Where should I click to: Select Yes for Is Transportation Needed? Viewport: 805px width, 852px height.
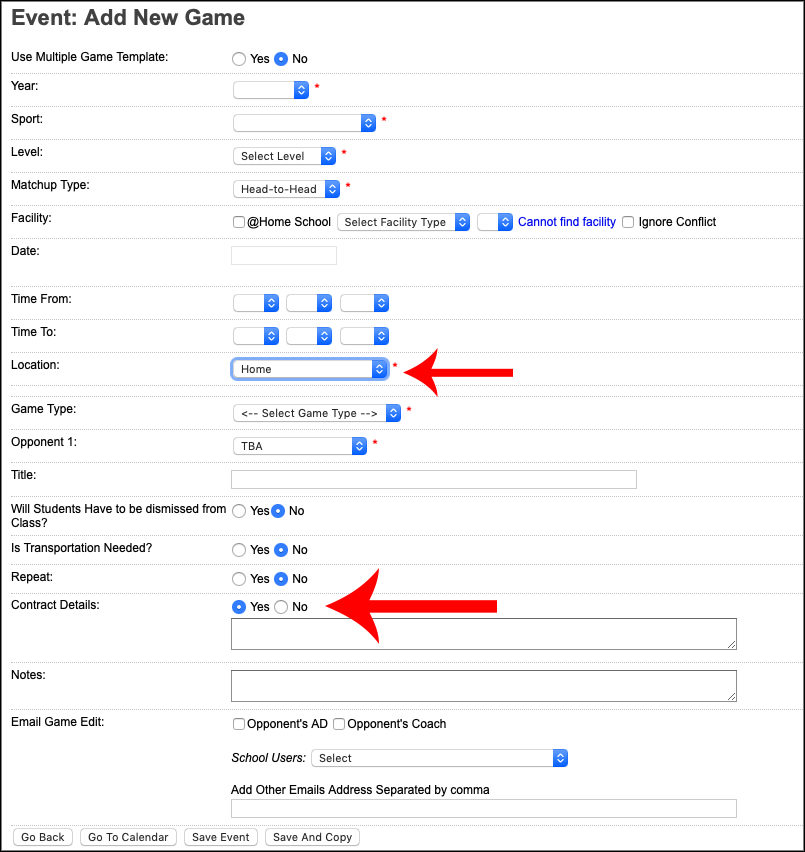click(x=239, y=550)
